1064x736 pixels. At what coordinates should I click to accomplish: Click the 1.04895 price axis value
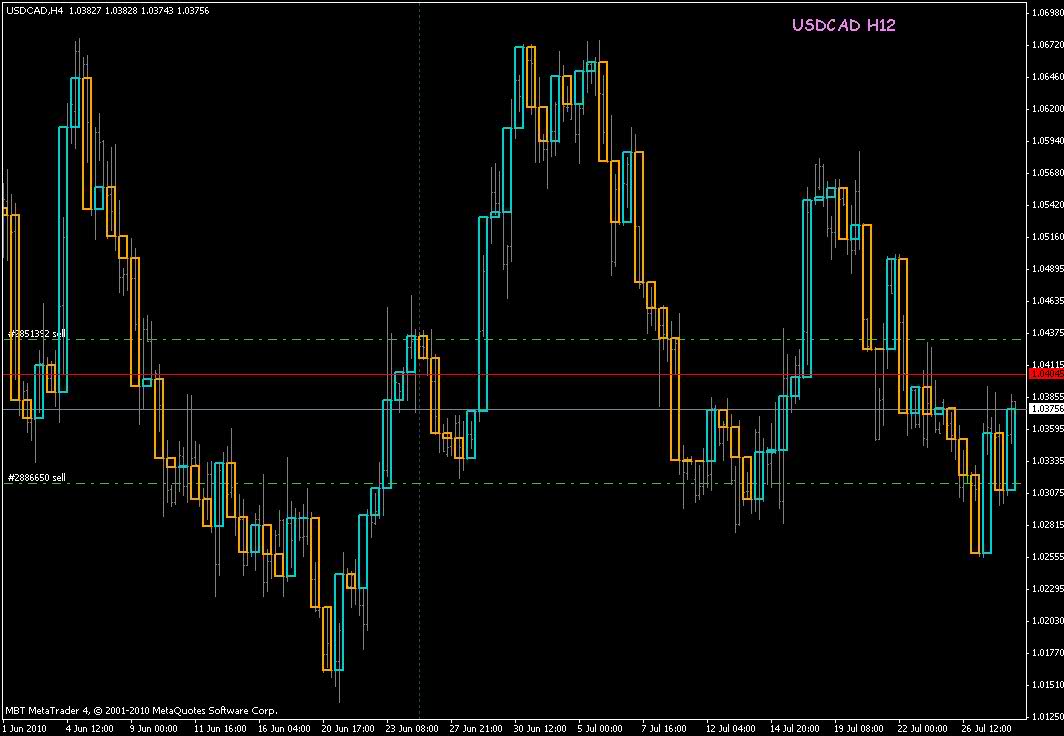click(x=1047, y=268)
